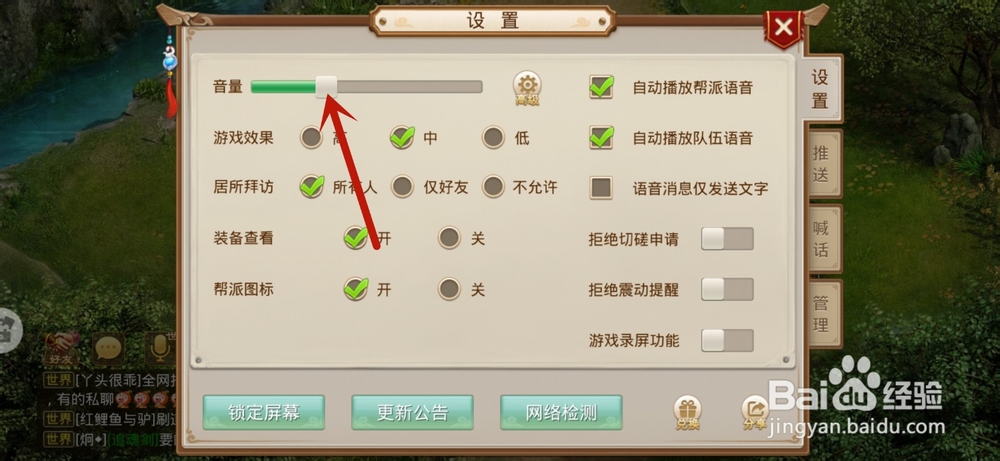Turn on 游戏录屏功能 switch
Image resolution: width=1000 pixels, height=461 pixels.
pos(727,340)
